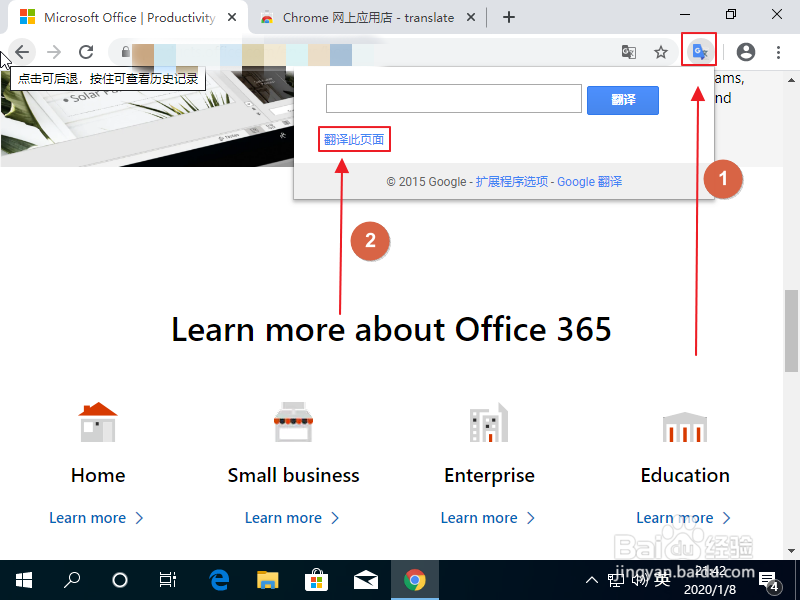Open Cortana from the taskbar
Image resolution: width=800 pixels, height=600 pixels.
[x=120, y=580]
